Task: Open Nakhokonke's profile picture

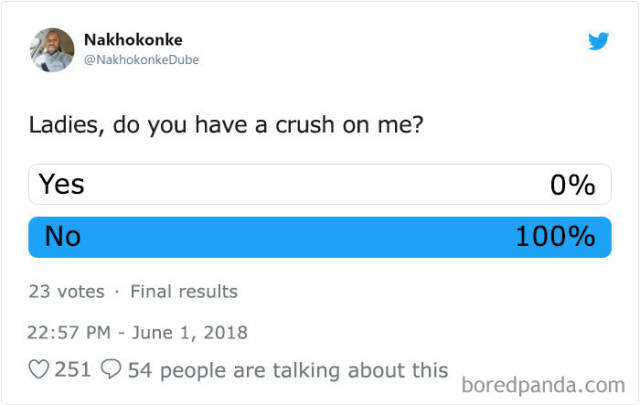Action: [x=53, y=50]
